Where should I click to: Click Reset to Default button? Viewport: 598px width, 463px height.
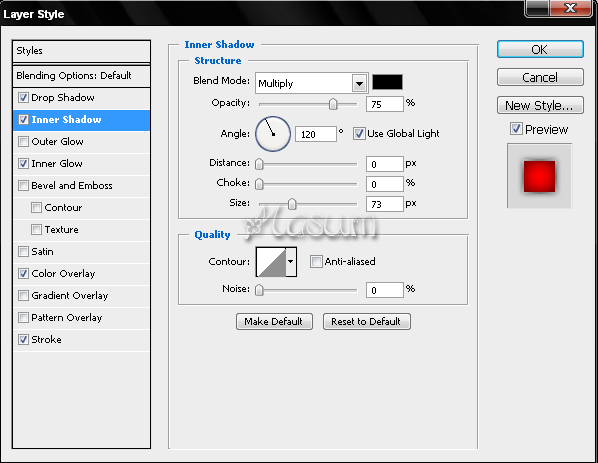[x=367, y=322]
